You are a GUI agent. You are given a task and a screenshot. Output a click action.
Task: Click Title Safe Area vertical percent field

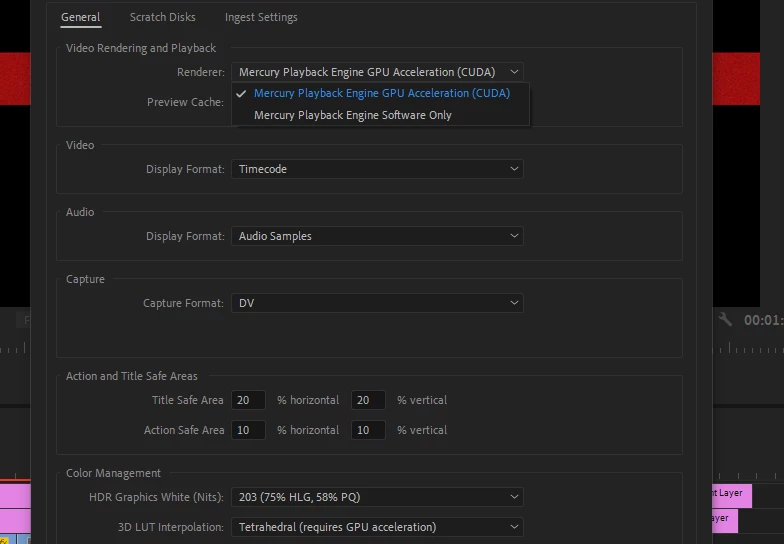tap(368, 400)
